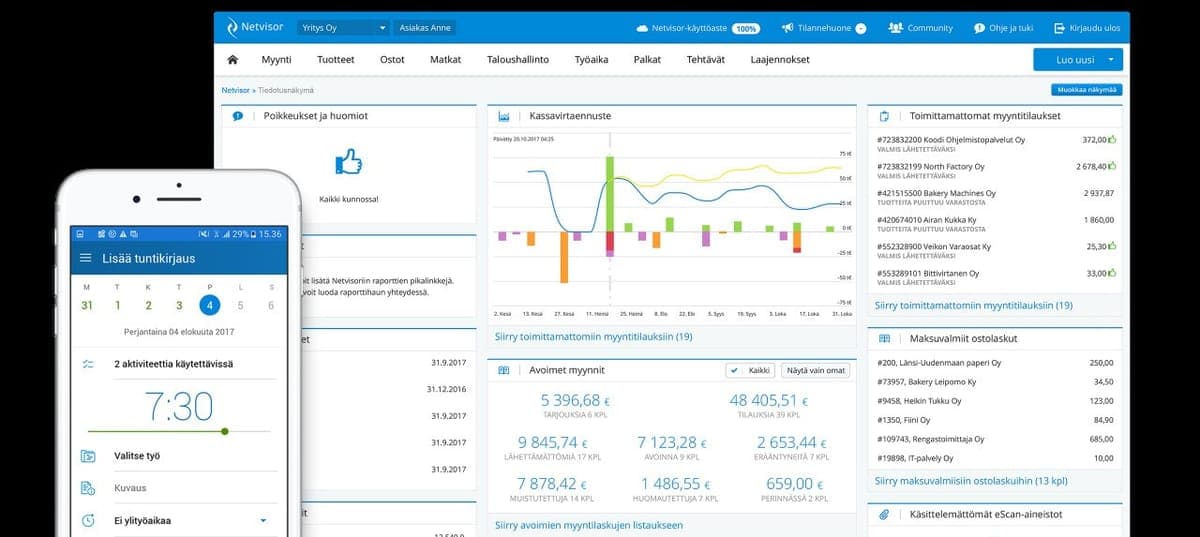Click the 48 405,51 € Tilauksia amount
The height and width of the screenshot is (537, 1200).
(x=769, y=401)
